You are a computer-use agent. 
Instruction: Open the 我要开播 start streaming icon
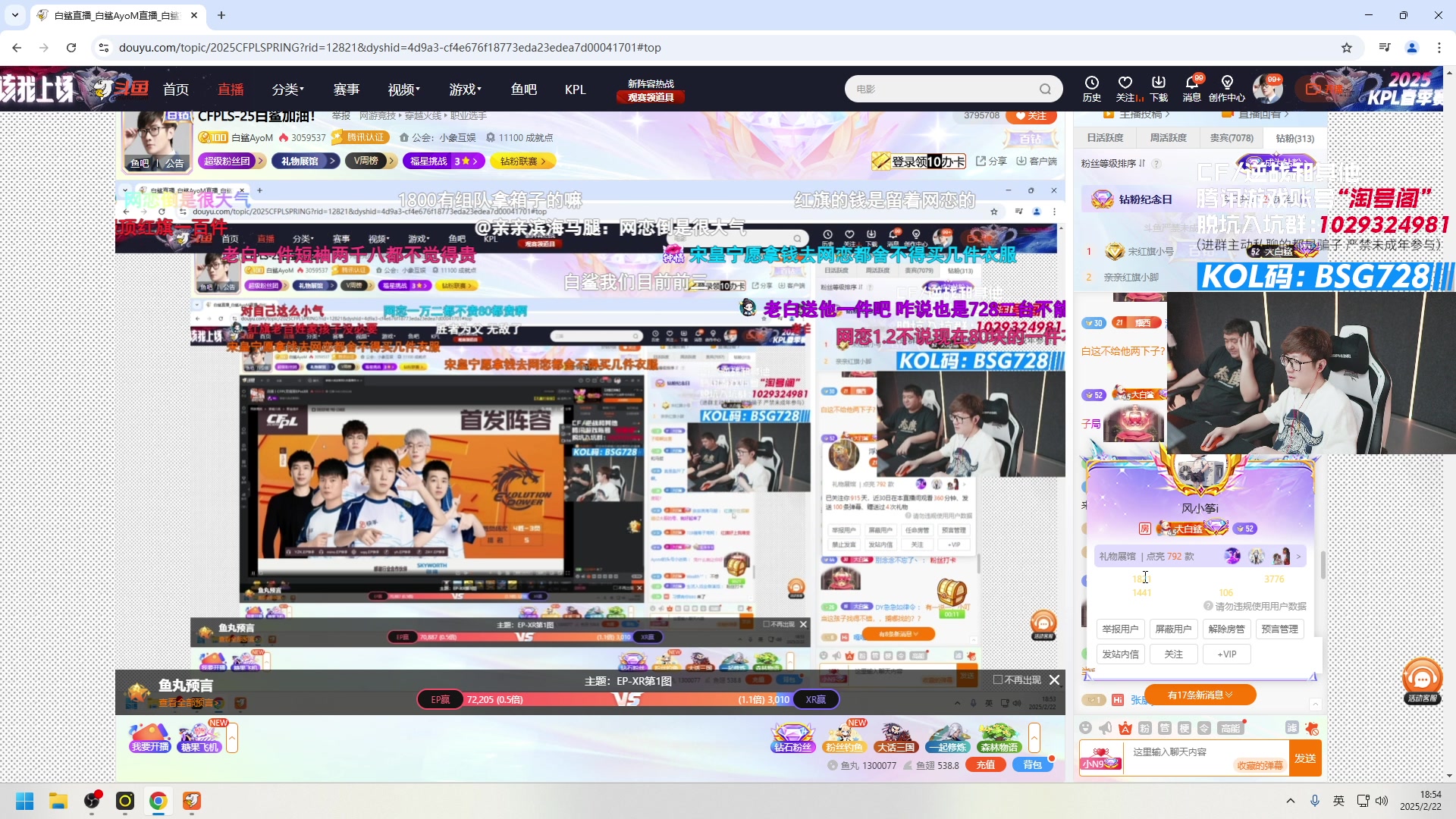tap(150, 738)
